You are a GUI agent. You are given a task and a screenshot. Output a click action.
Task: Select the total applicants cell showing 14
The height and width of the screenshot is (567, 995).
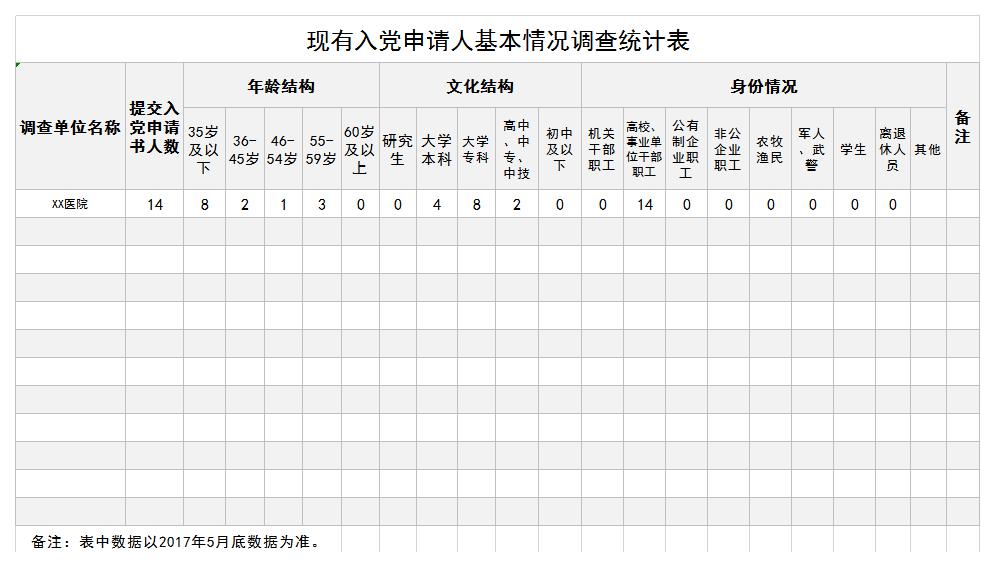click(154, 204)
